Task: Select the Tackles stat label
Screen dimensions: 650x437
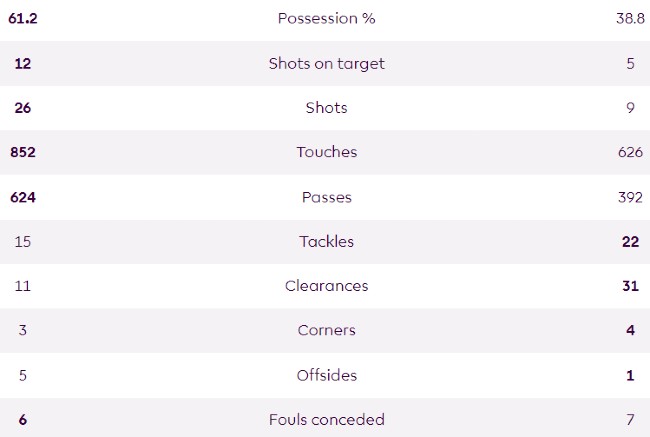Action: pos(326,241)
